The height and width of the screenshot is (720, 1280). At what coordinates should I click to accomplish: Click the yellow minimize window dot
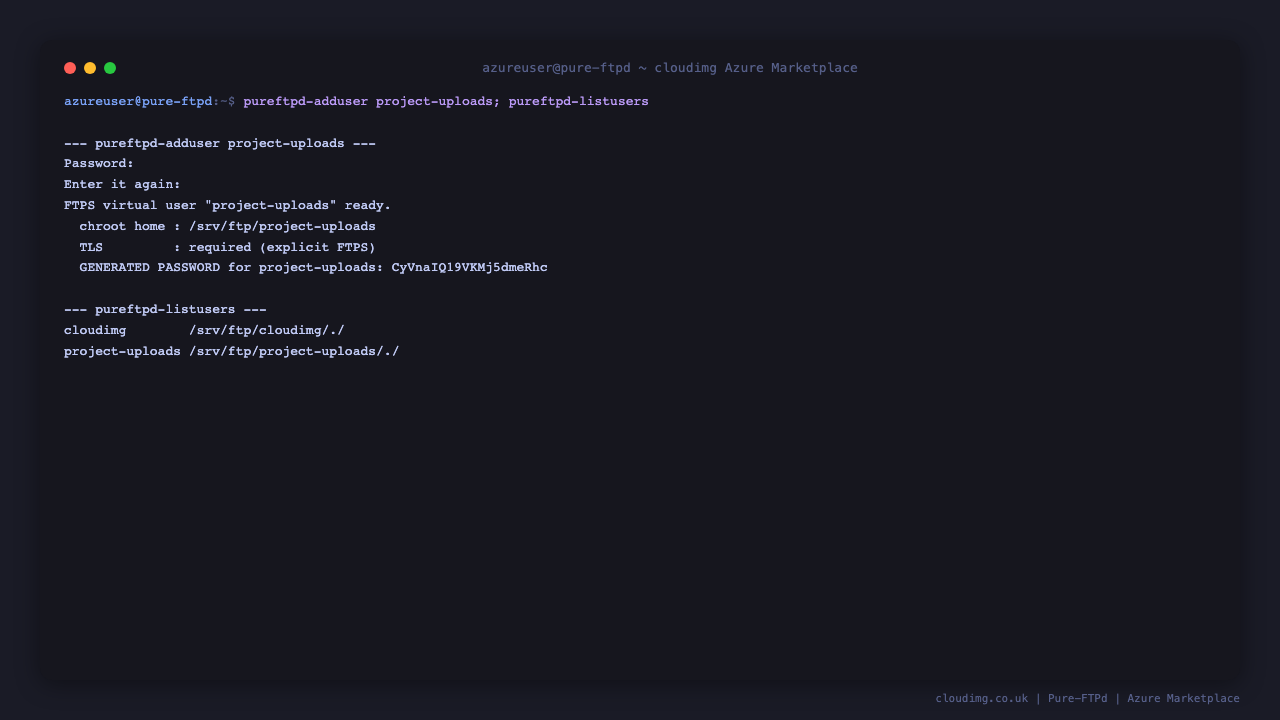(90, 68)
